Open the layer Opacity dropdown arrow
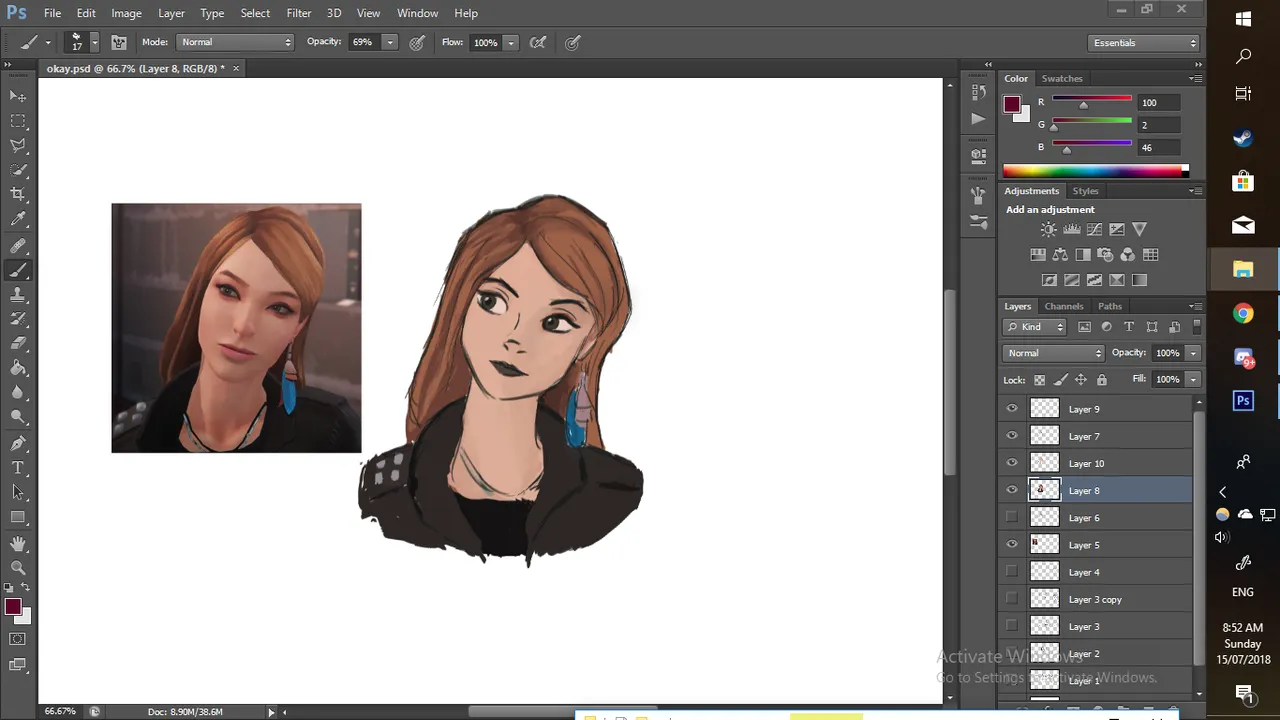1280x720 pixels. click(1193, 353)
